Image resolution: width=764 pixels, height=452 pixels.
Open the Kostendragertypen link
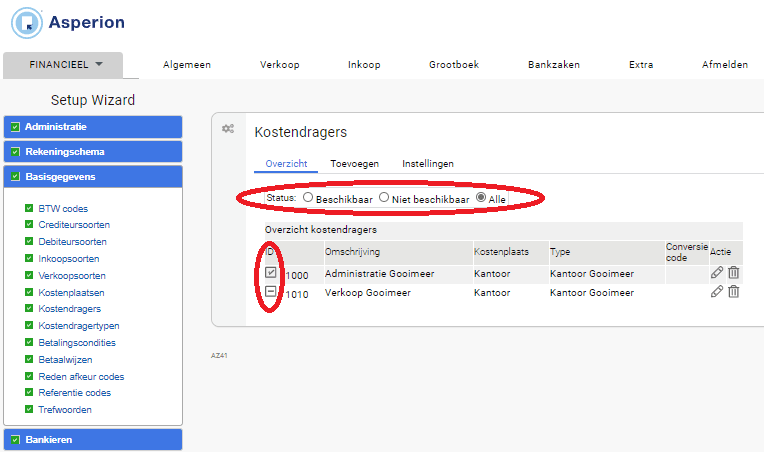tap(79, 325)
